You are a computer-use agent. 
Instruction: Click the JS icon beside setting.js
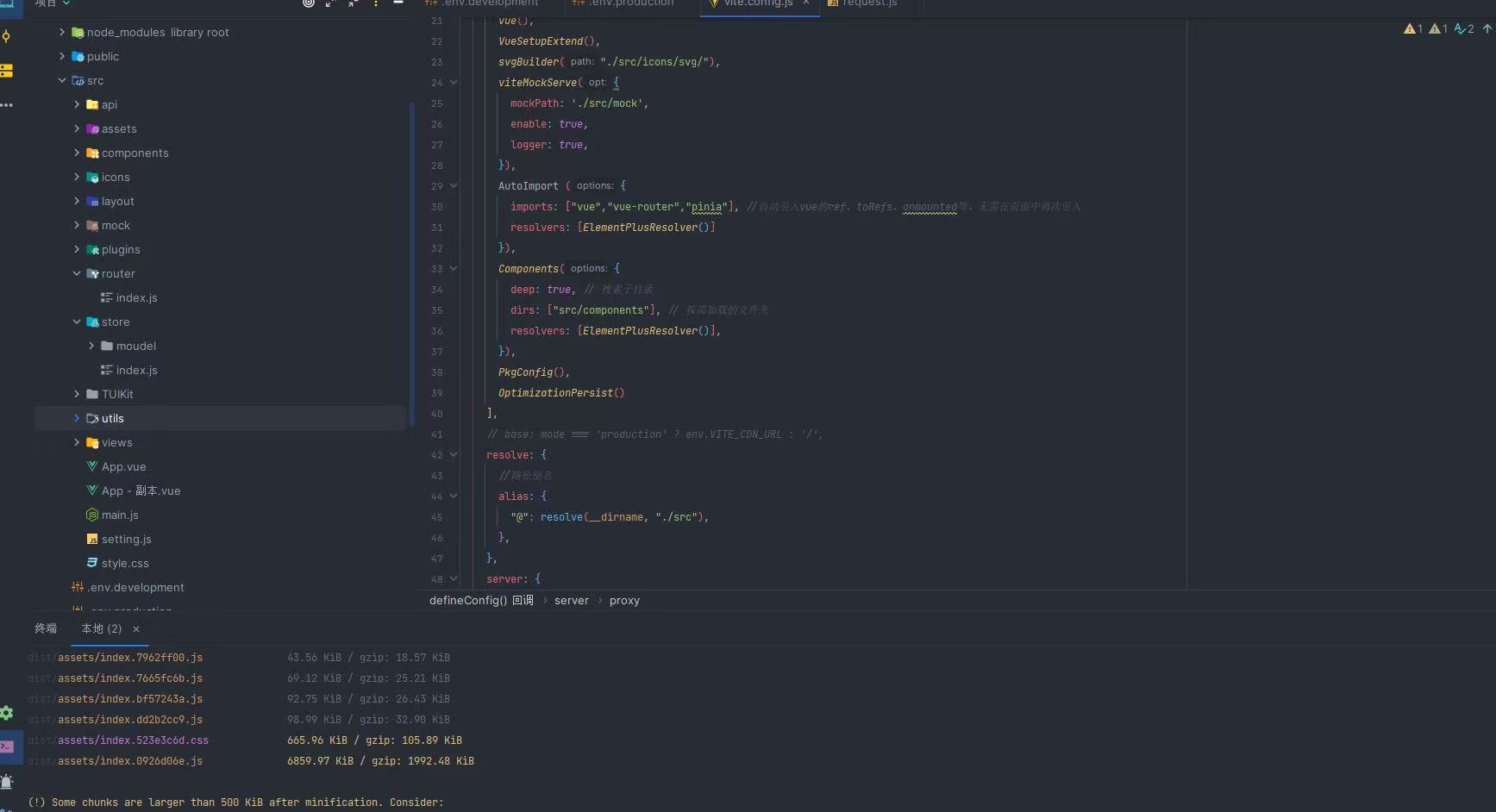(92, 539)
